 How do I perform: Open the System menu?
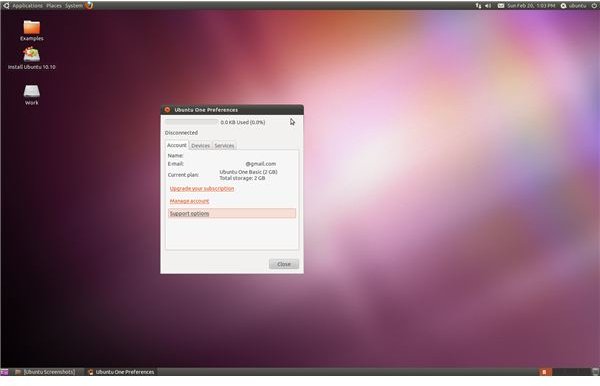click(x=73, y=6)
